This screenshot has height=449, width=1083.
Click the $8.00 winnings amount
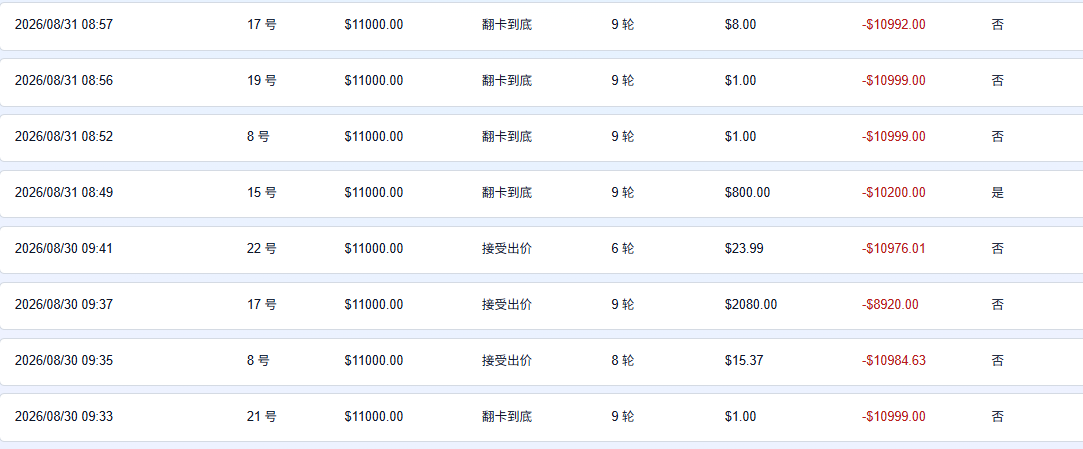pos(740,25)
